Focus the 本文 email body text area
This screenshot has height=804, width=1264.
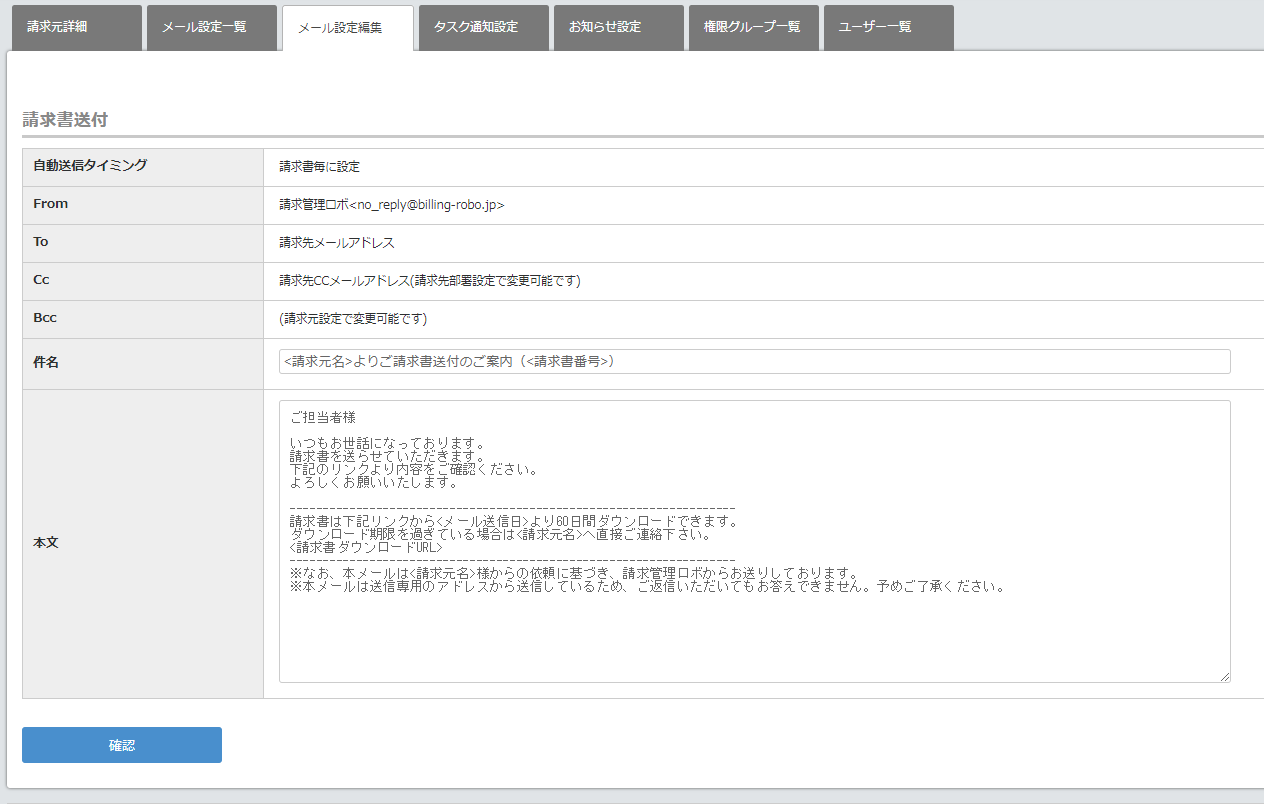(x=754, y=630)
